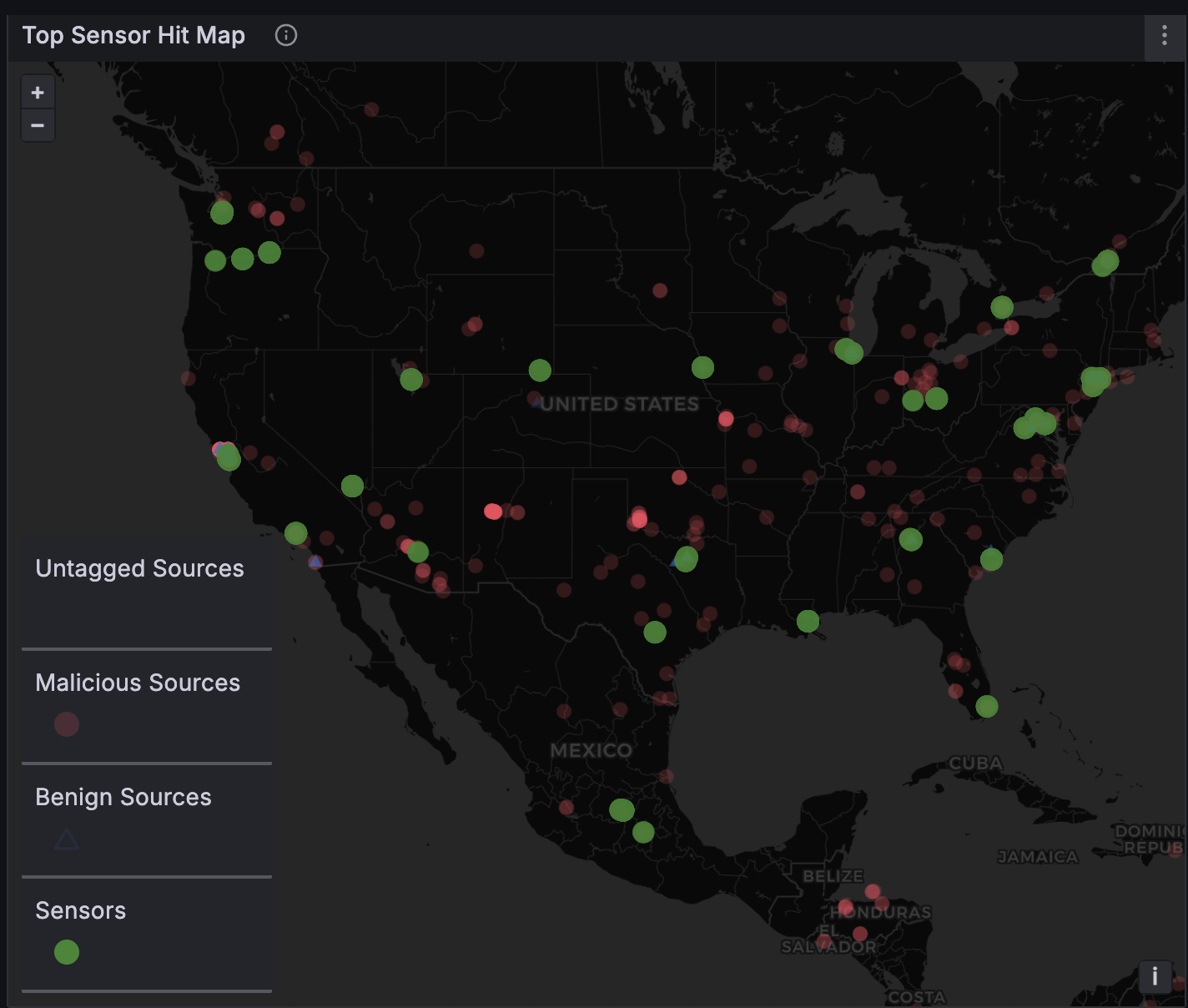Click the Top Sensor Hit Map title
Viewport: 1188px width, 1008px height.
pyautogui.click(x=133, y=35)
